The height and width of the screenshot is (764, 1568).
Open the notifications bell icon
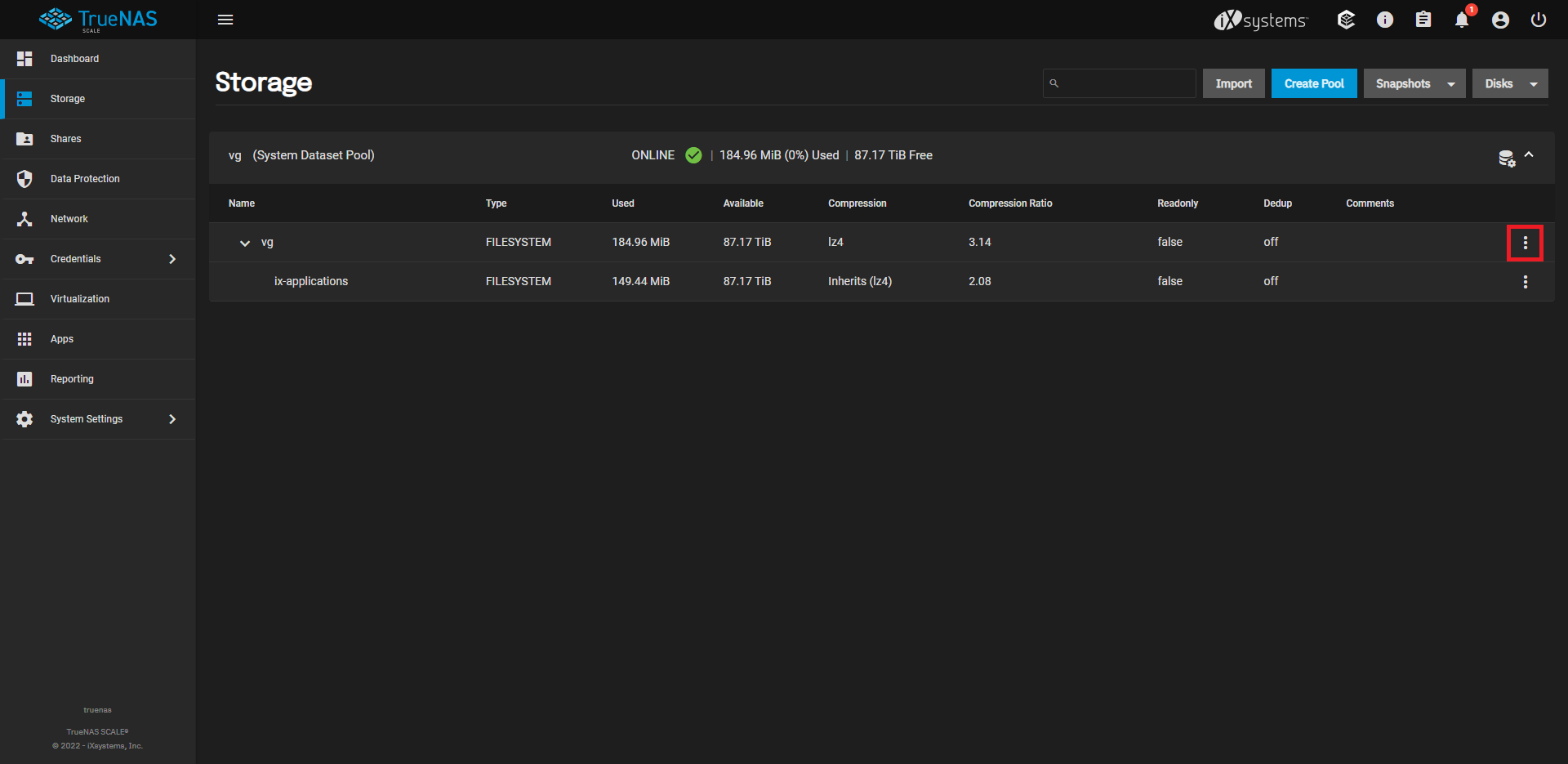pos(1462,20)
